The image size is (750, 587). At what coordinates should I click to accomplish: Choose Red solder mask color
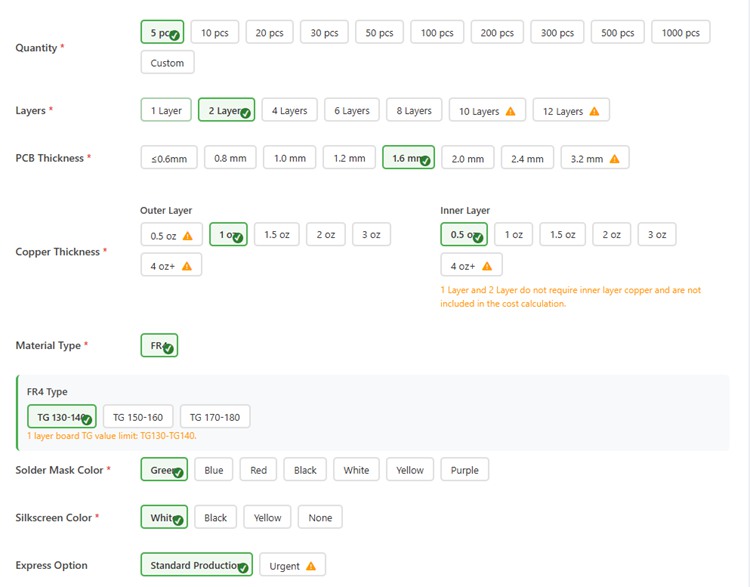coord(258,470)
